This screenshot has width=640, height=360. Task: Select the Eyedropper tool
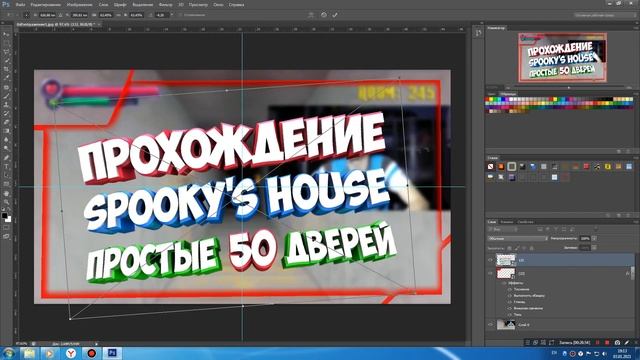click(x=6, y=78)
